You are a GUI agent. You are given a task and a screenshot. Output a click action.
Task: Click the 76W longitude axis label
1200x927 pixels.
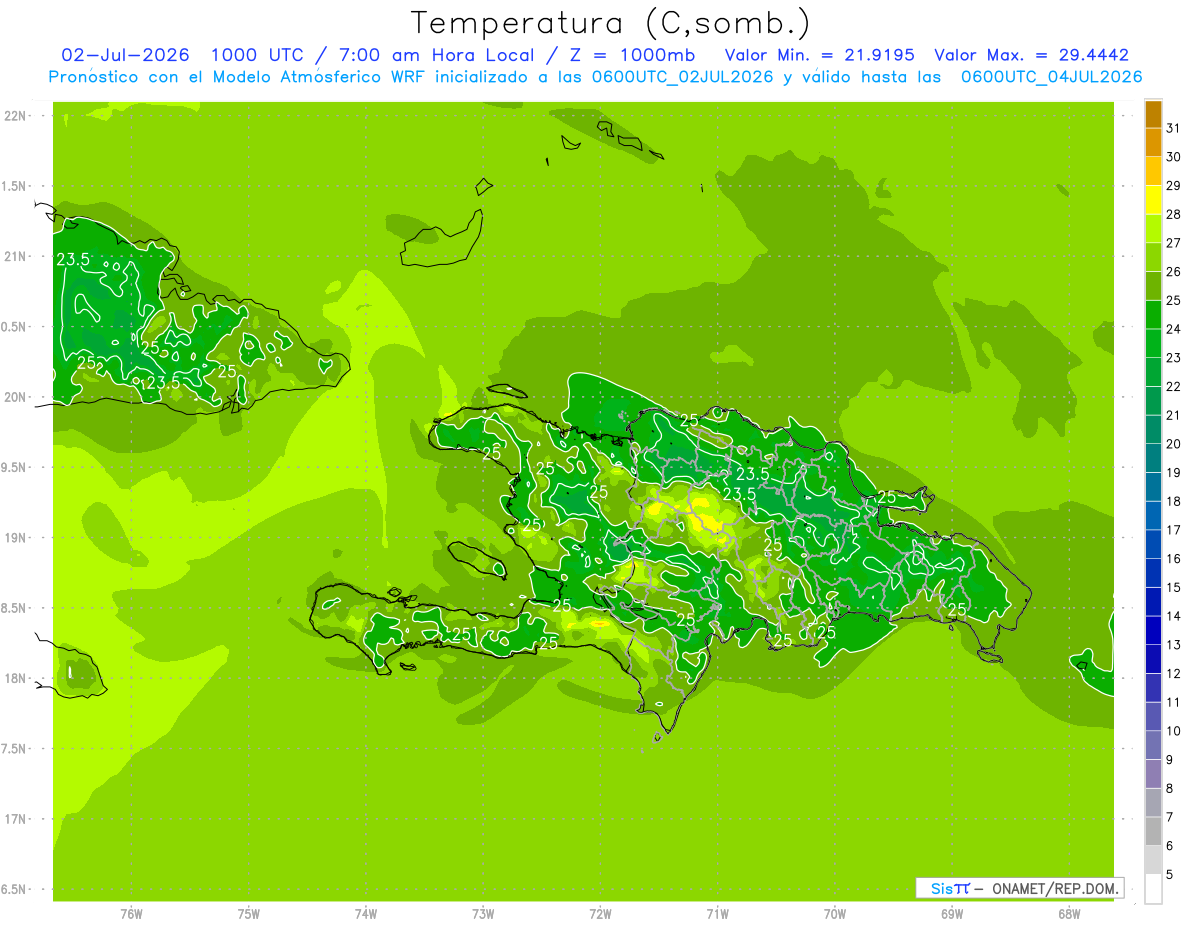pos(131,914)
